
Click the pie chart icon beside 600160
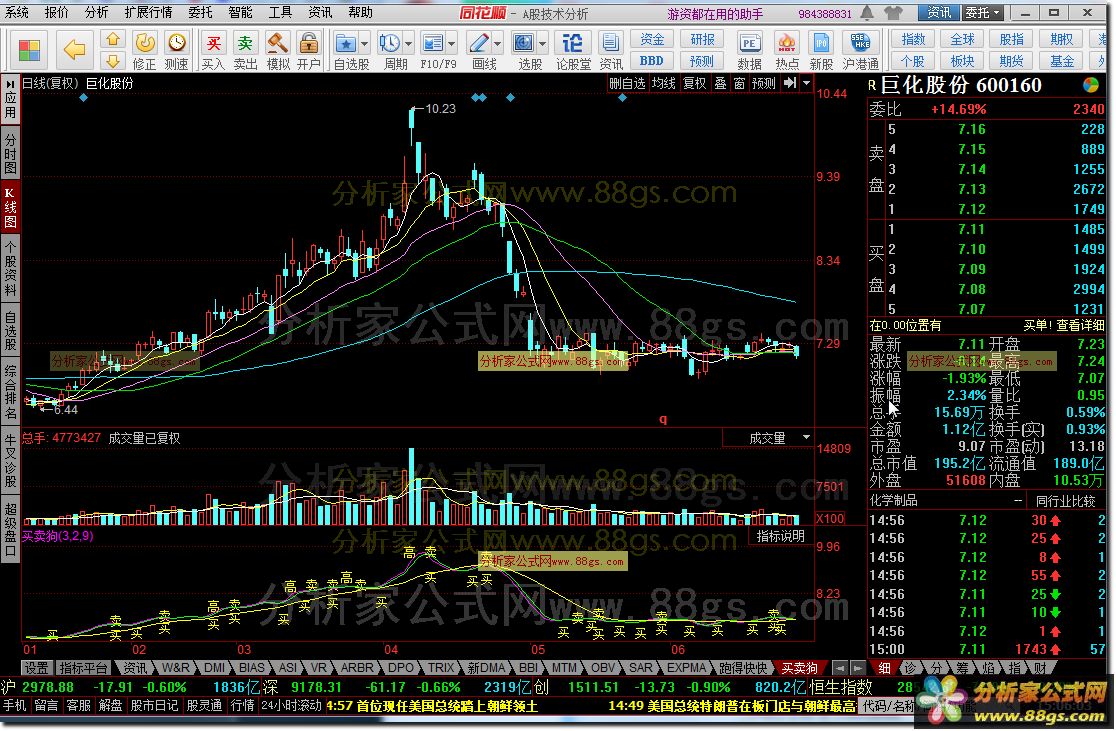pyautogui.click(x=1090, y=85)
